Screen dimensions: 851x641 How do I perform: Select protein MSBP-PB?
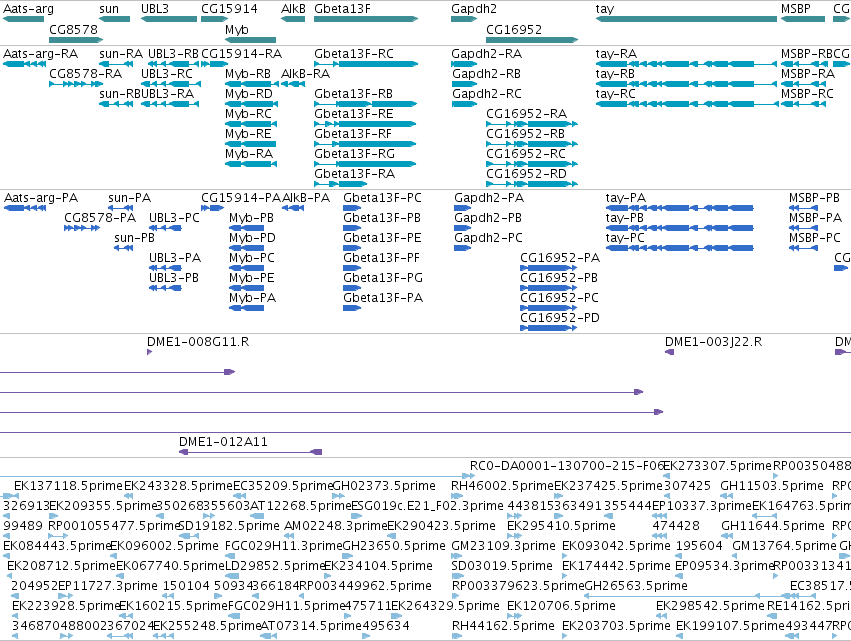[x=803, y=208]
